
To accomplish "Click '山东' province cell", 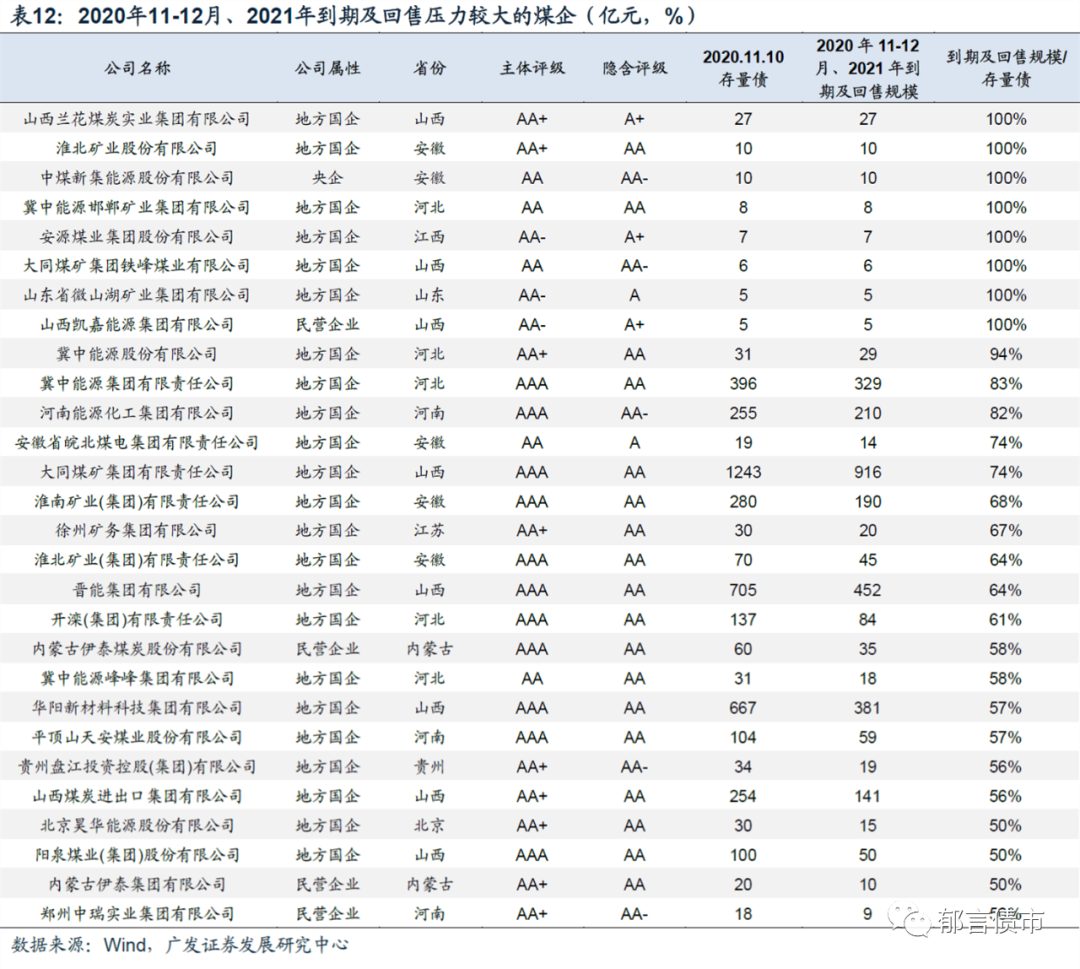I will pos(430,295).
